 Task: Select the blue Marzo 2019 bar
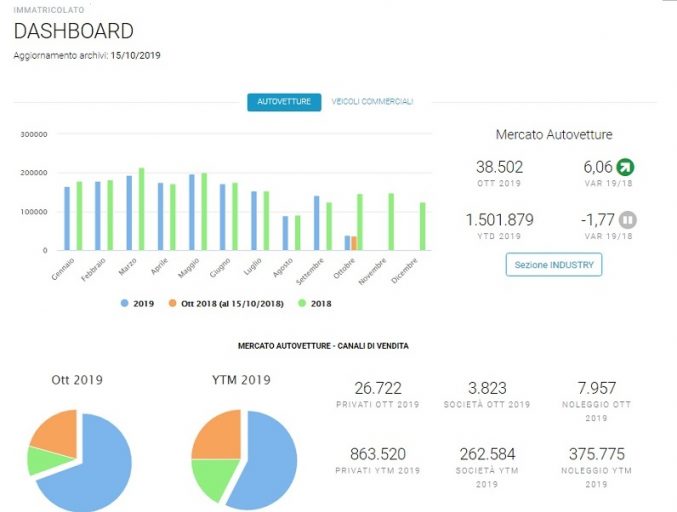(129, 213)
